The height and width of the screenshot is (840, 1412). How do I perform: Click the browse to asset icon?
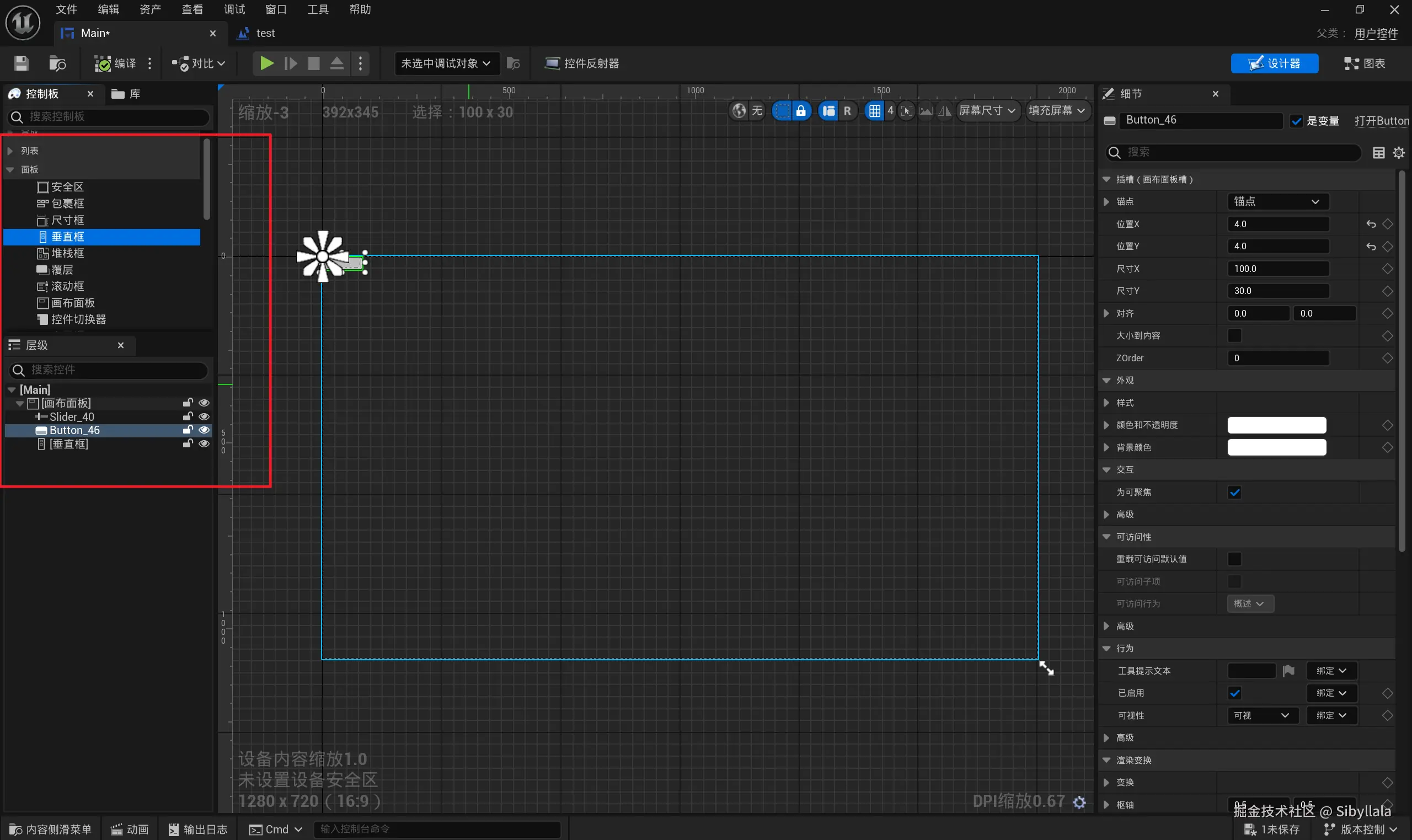click(57, 63)
